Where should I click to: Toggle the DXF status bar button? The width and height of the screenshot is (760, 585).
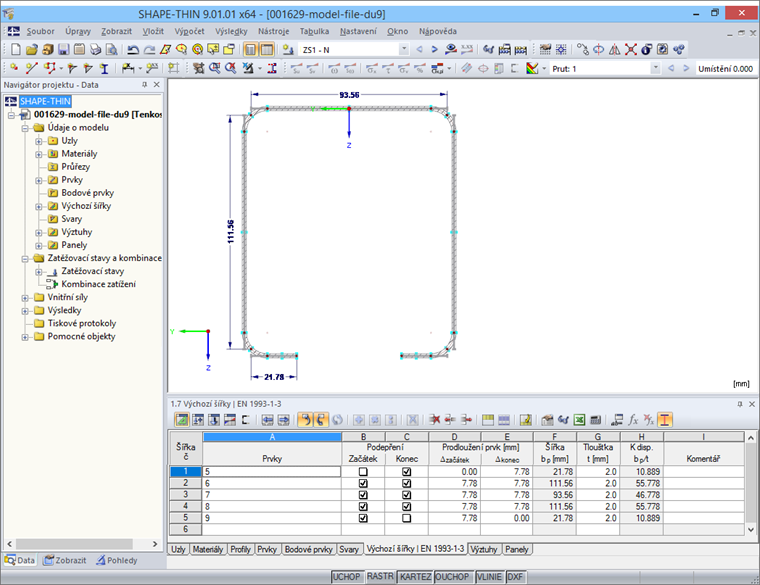coord(515,577)
